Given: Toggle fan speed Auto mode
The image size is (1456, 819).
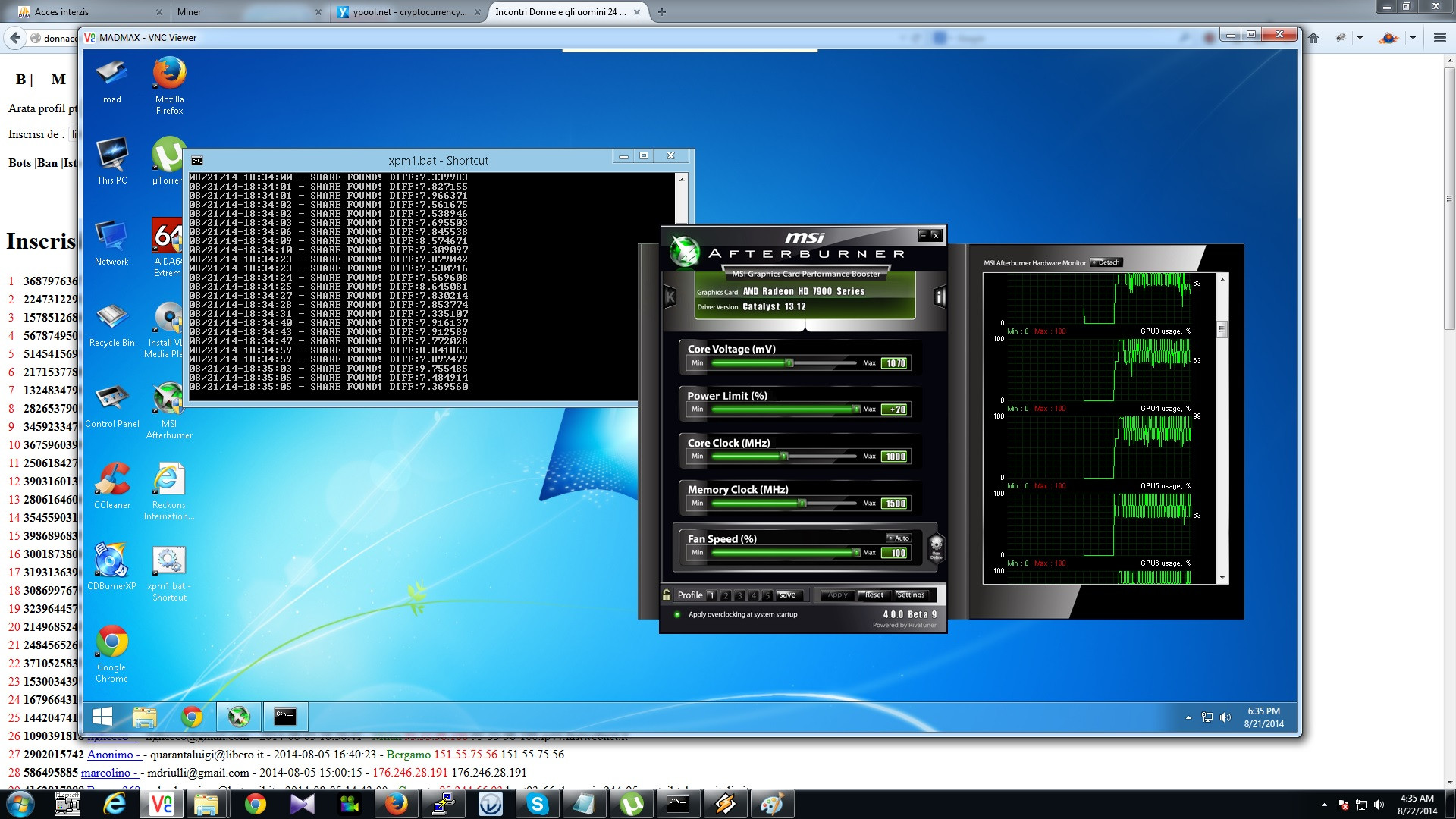Looking at the screenshot, I should [898, 538].
